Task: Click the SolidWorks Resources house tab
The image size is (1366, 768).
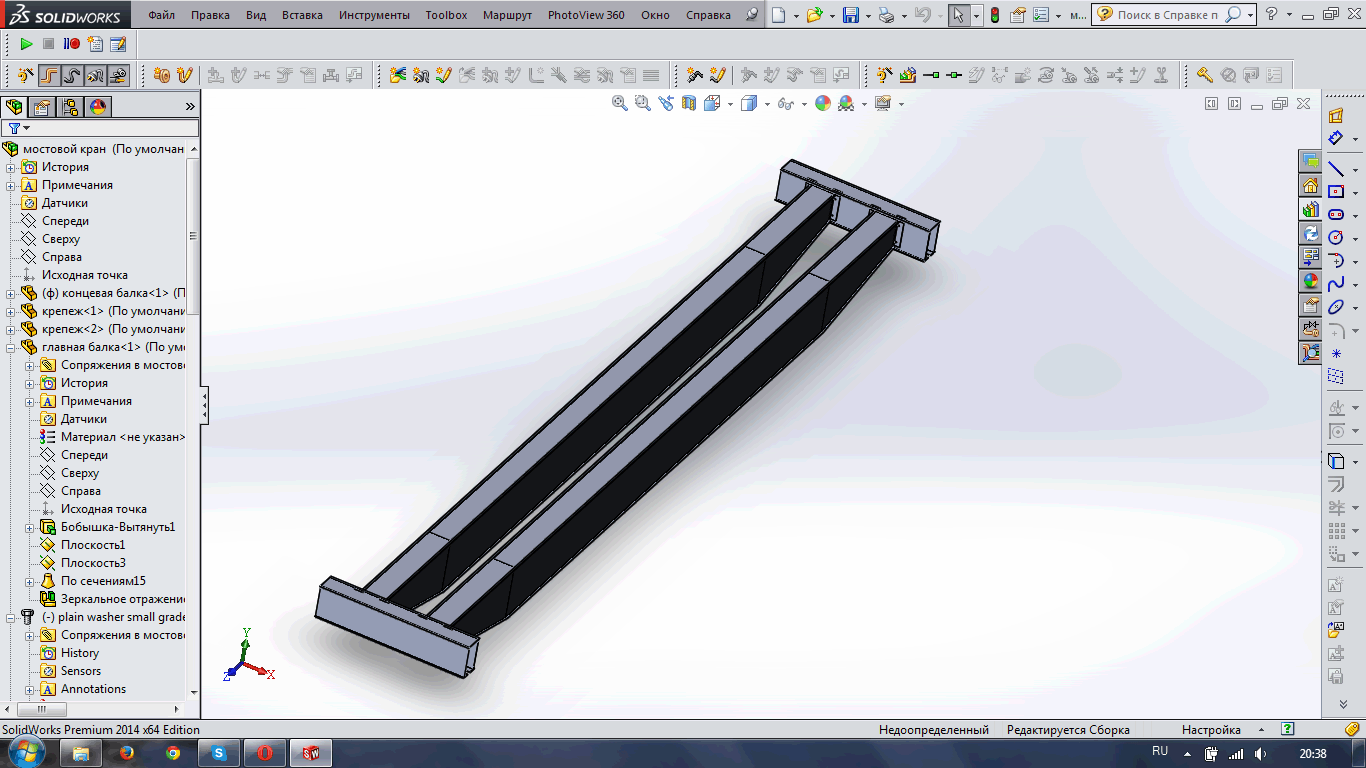Action: [x=1310, y=185]
